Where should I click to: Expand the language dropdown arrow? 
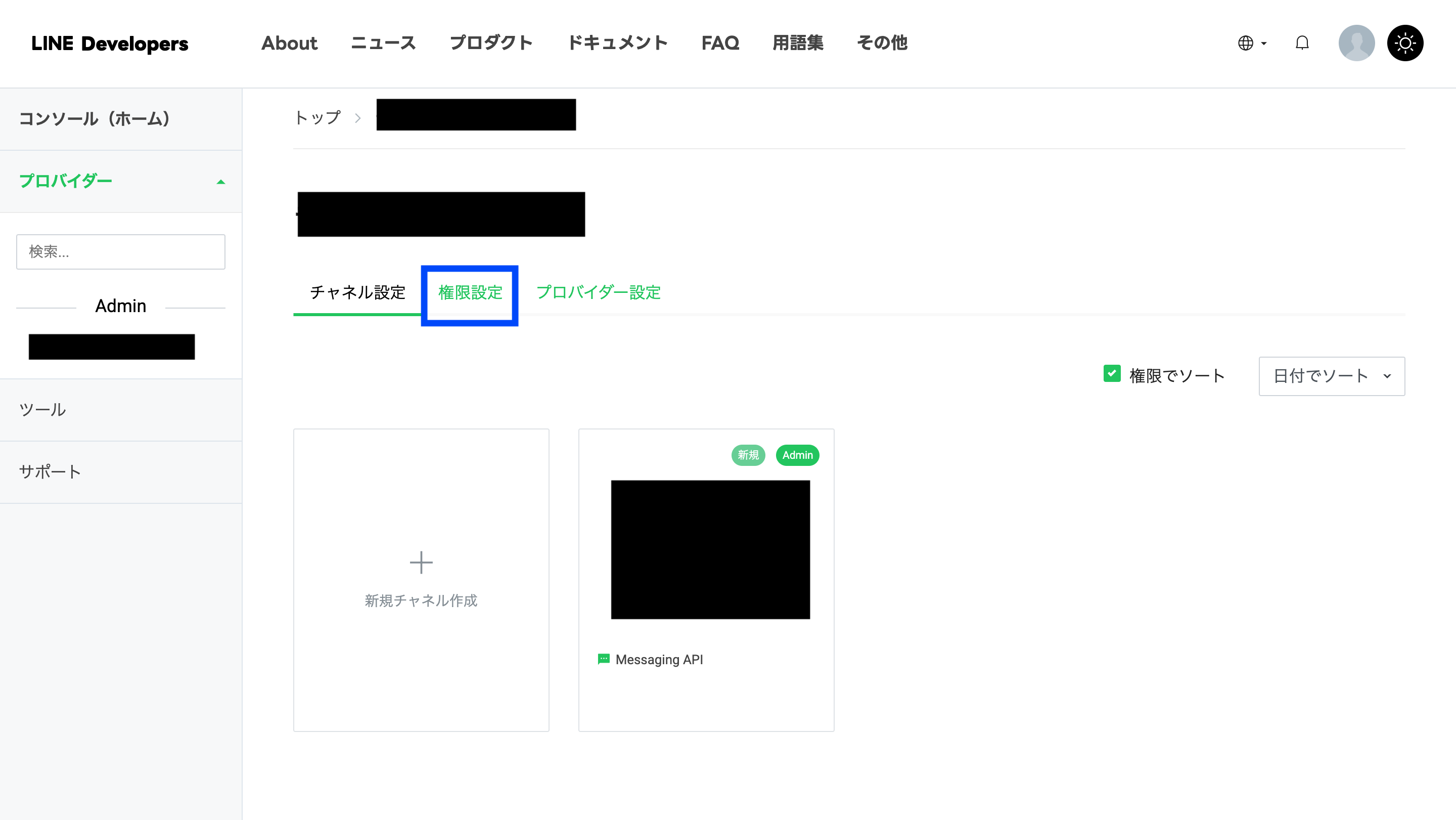pyautogui.click(x=1264, y=43)
